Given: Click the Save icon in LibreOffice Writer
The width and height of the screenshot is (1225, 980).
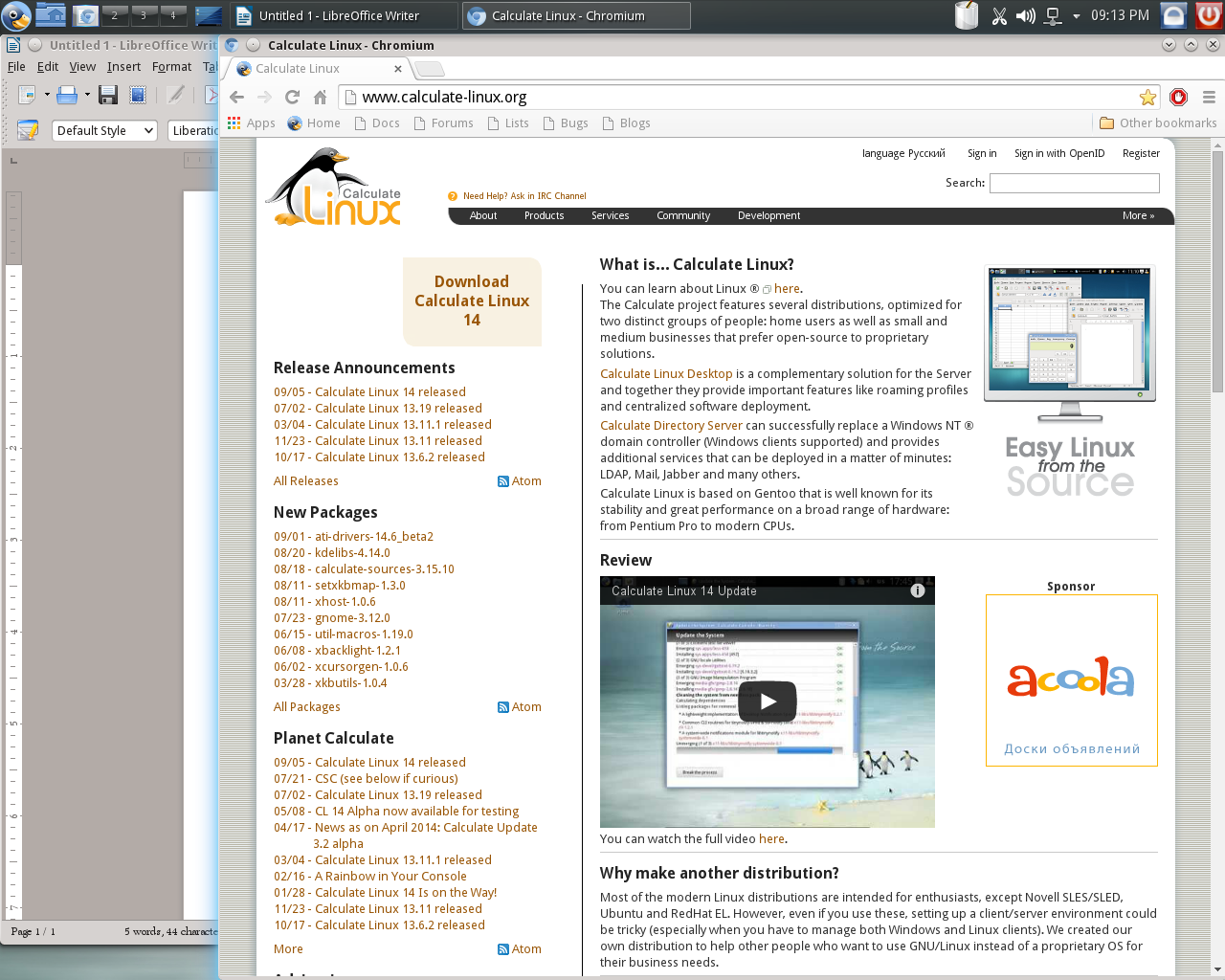Looking at the screenshot, I should 108,94.
